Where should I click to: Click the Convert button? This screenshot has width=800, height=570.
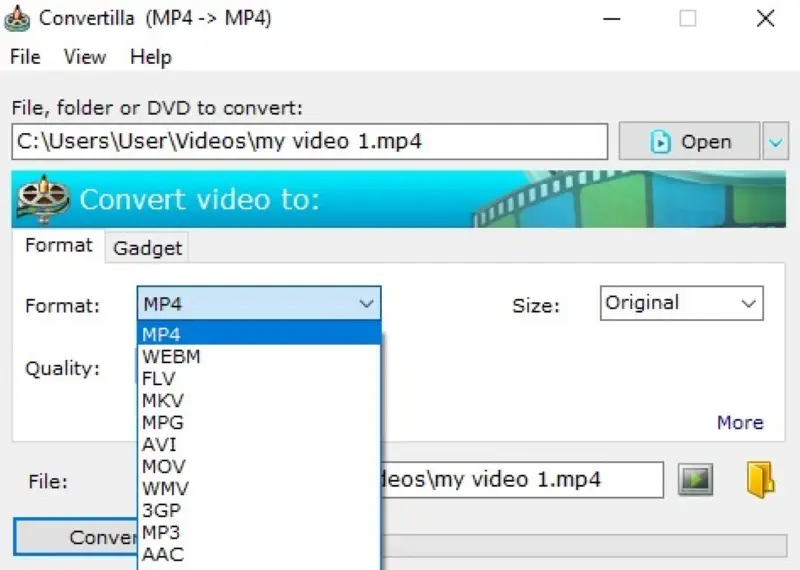[76, 537]
